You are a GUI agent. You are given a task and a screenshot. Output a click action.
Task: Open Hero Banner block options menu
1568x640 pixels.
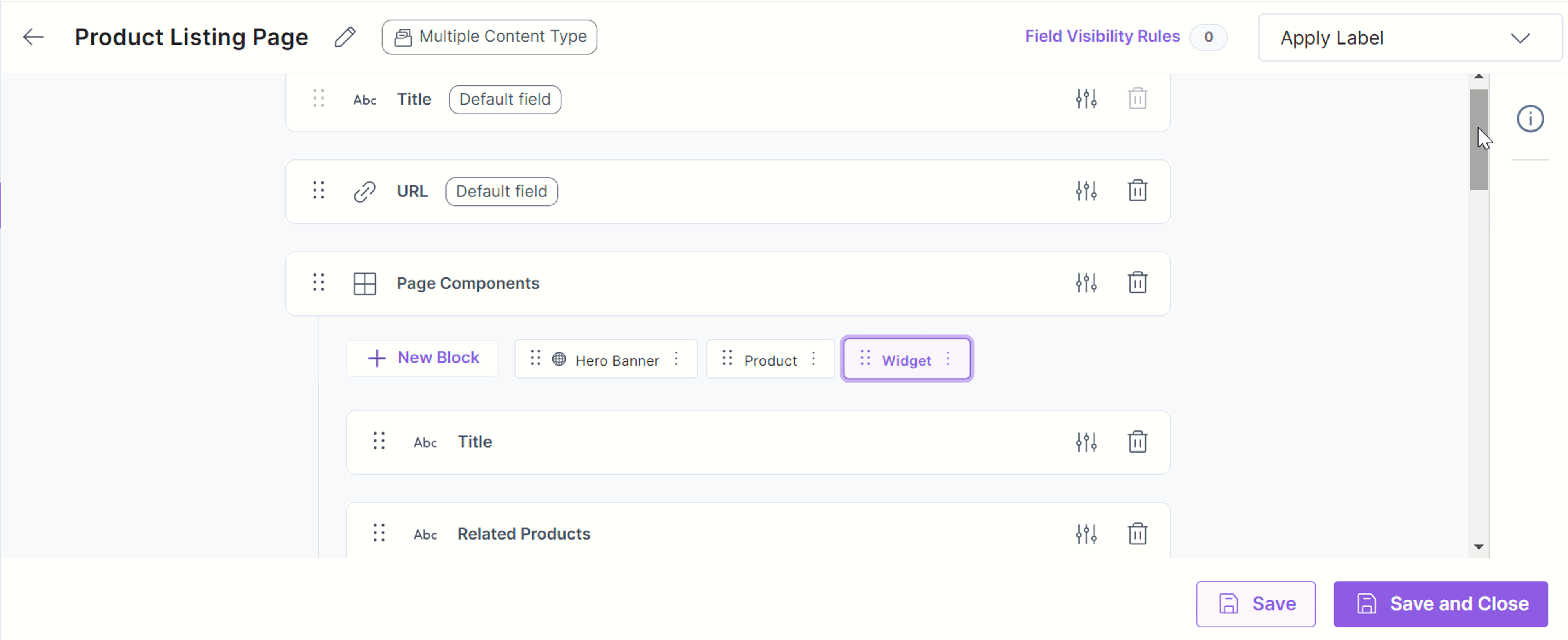(676, 359)
